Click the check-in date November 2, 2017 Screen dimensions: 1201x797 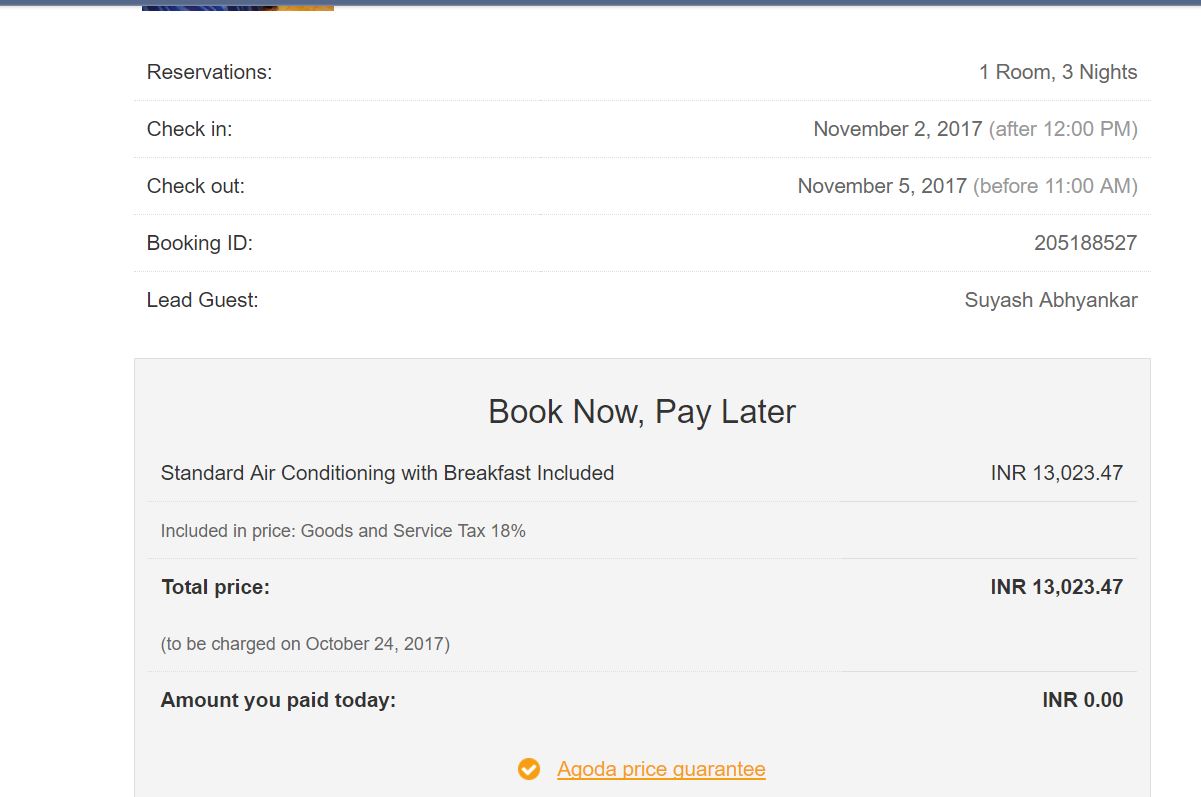point(897,129)
